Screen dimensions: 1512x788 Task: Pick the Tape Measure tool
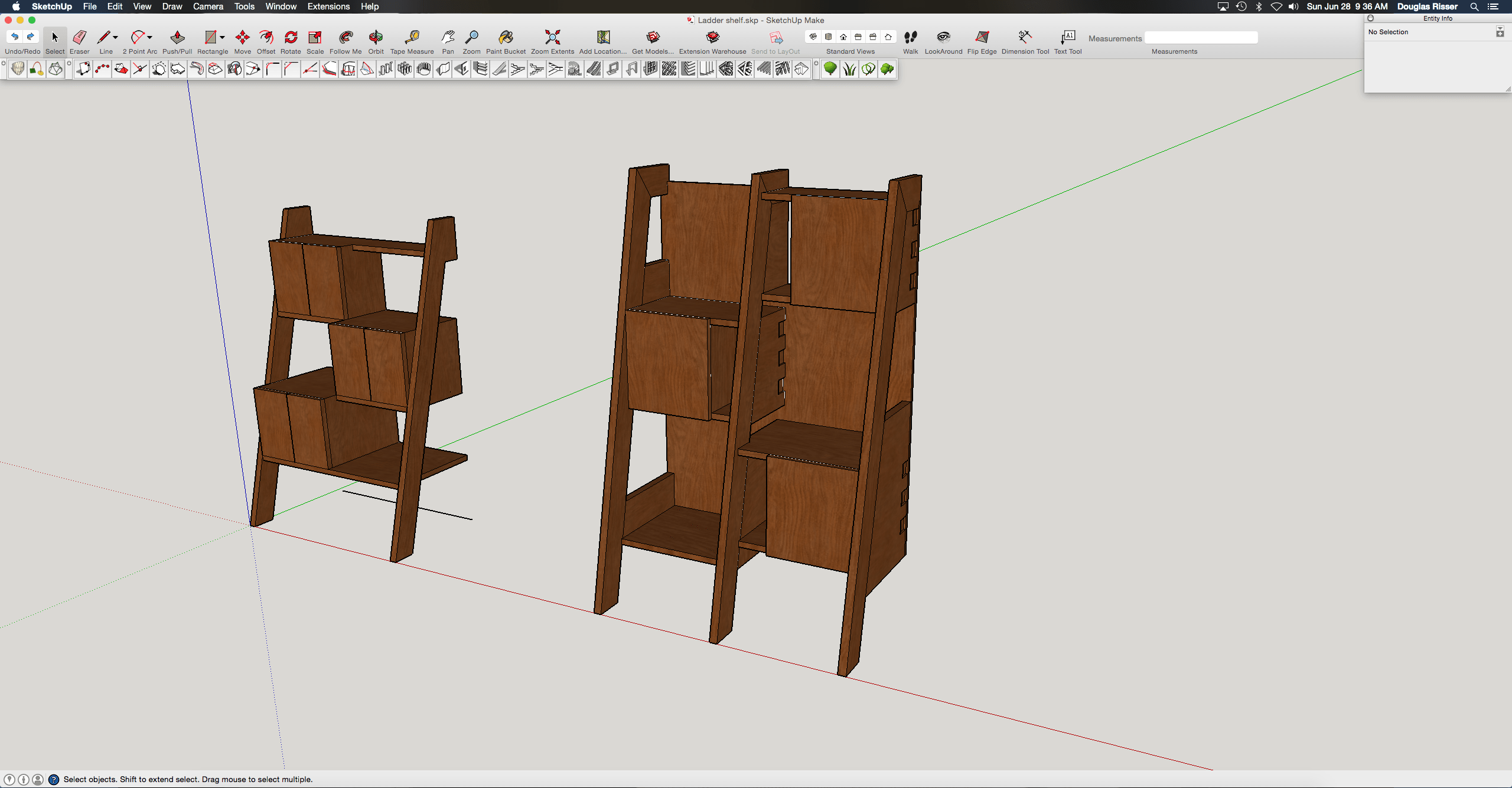coord(412,38)
